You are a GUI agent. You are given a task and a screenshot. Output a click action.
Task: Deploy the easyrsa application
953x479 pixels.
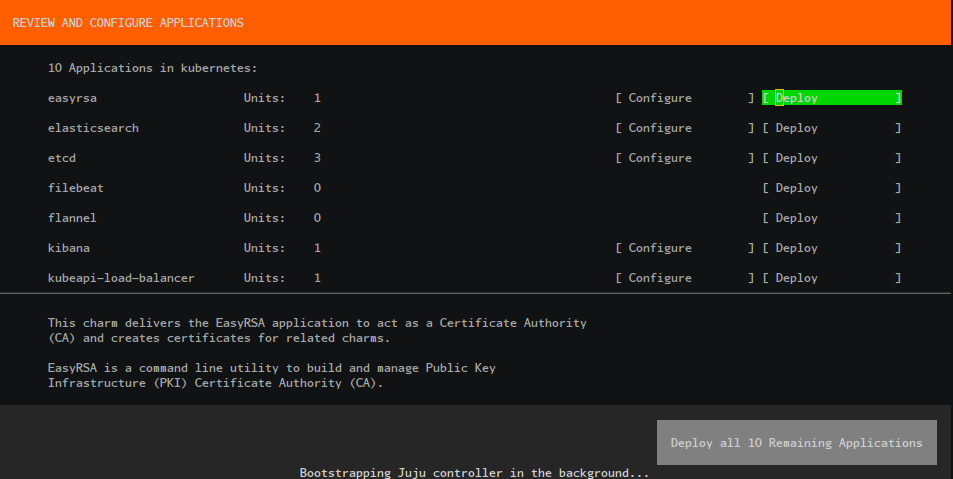[x=831, y=98]
